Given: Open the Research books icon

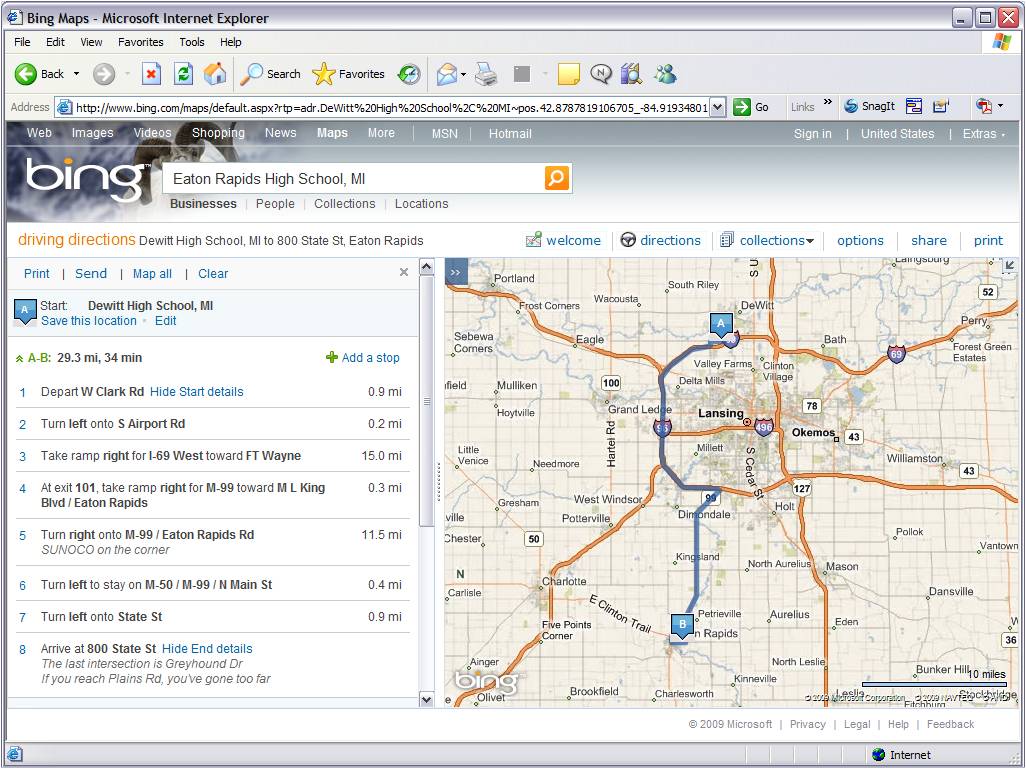Looking at the screenshot, I should (x=631, y=74).
